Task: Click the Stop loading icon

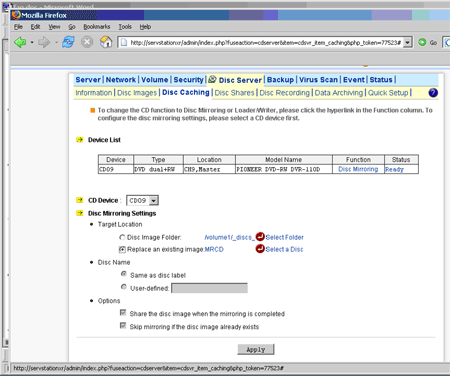Action: pos(87,42)
